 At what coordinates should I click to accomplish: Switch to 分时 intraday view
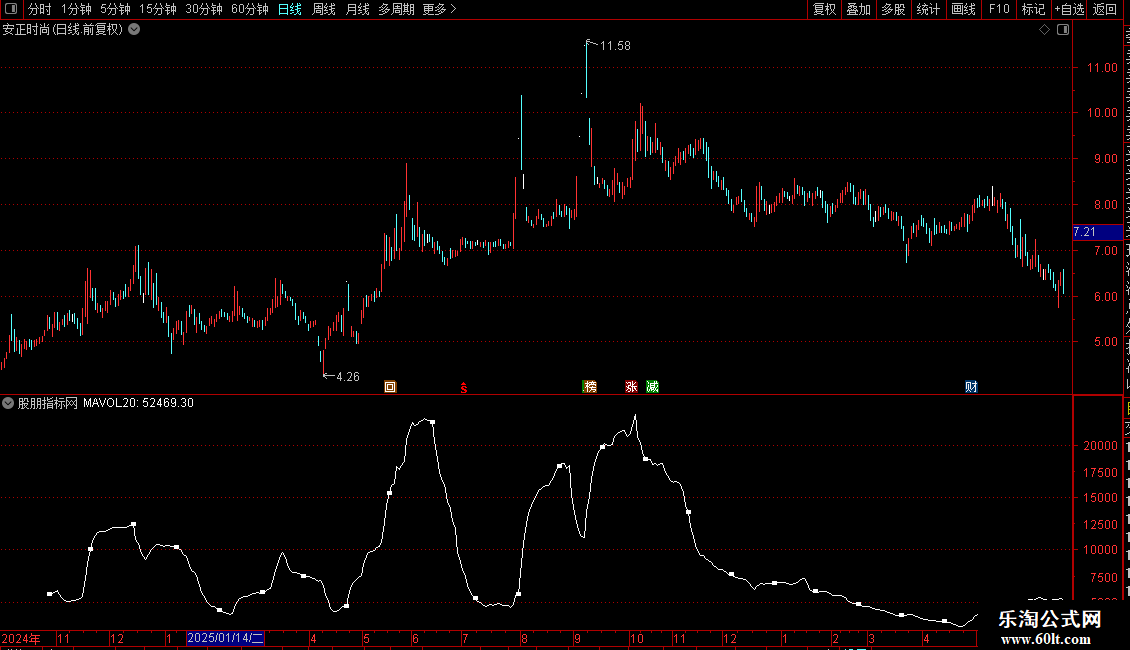[x=40, y=9]
